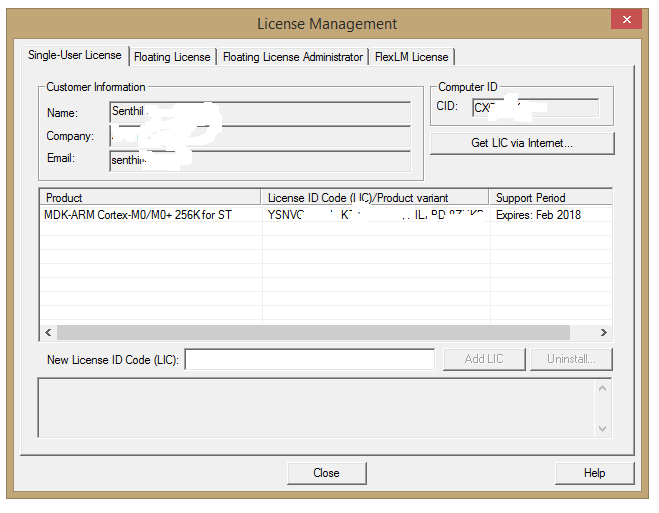Viewport: 659px width, 513px height.
Task: Click the License ID Code column header
Action: [375, 197]
